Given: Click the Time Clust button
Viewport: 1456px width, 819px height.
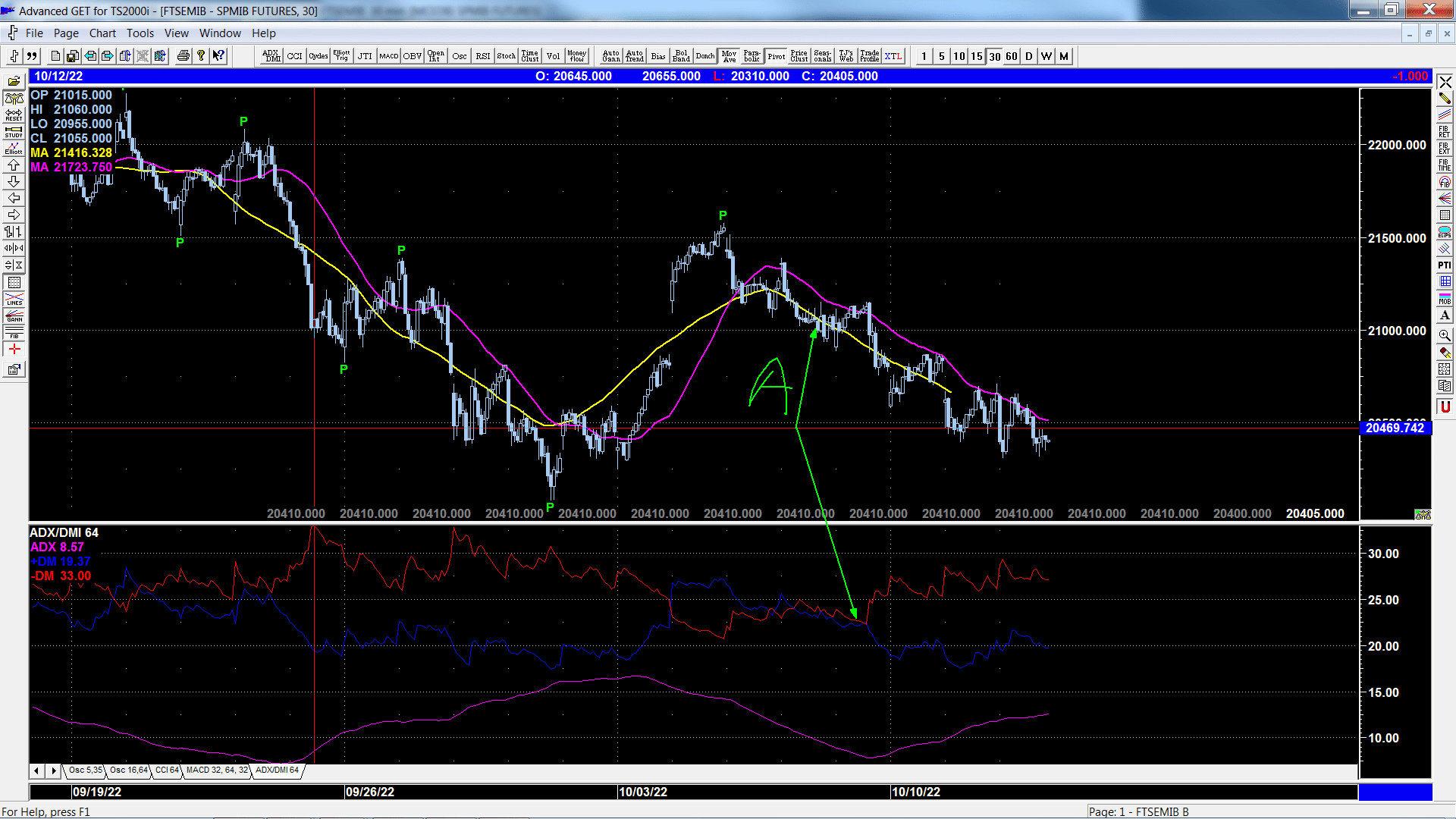Looking at the screenshot, I should tap(530, 56).
